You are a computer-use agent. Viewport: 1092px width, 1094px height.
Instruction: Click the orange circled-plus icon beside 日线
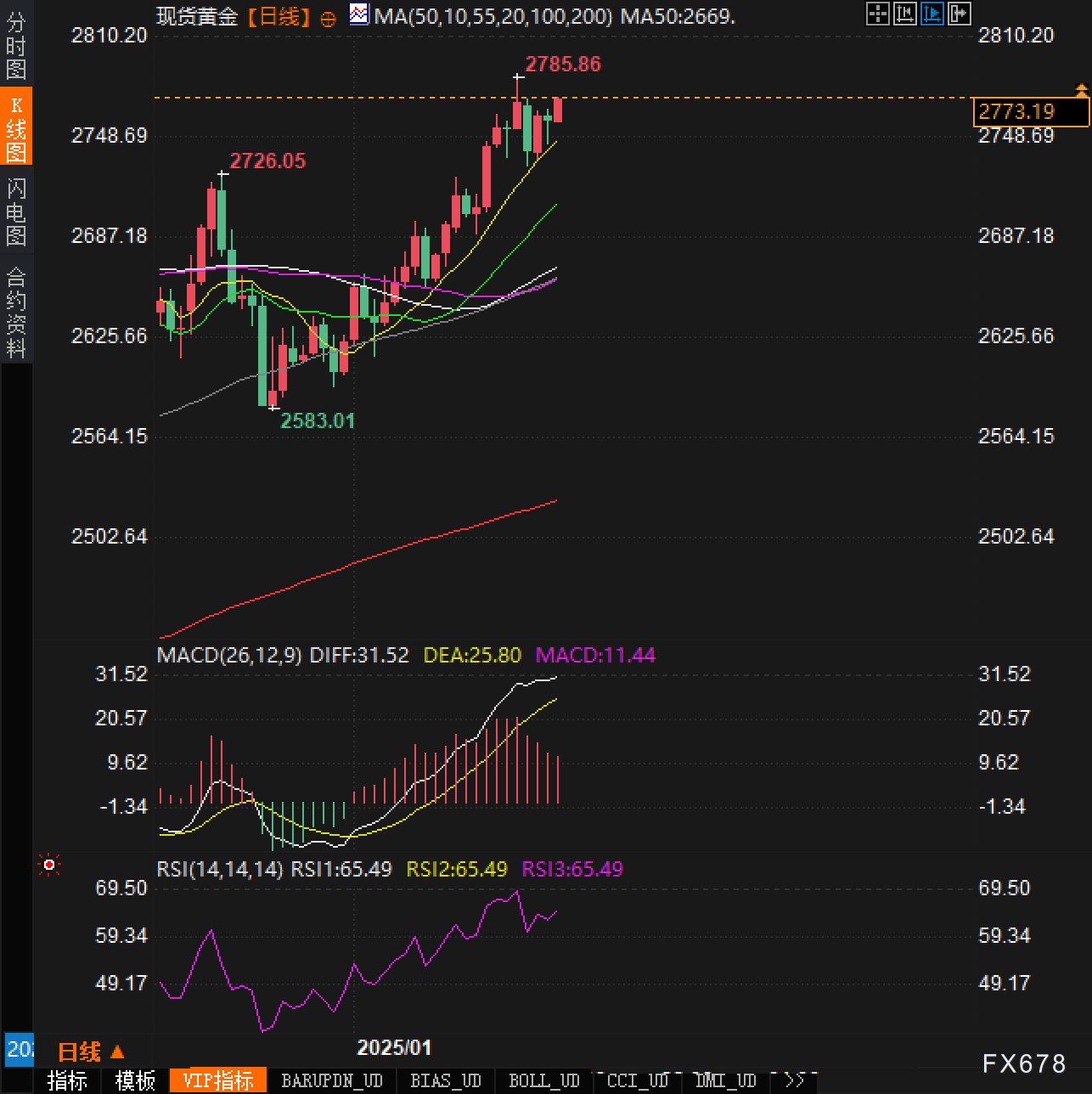tap(328, 19)
